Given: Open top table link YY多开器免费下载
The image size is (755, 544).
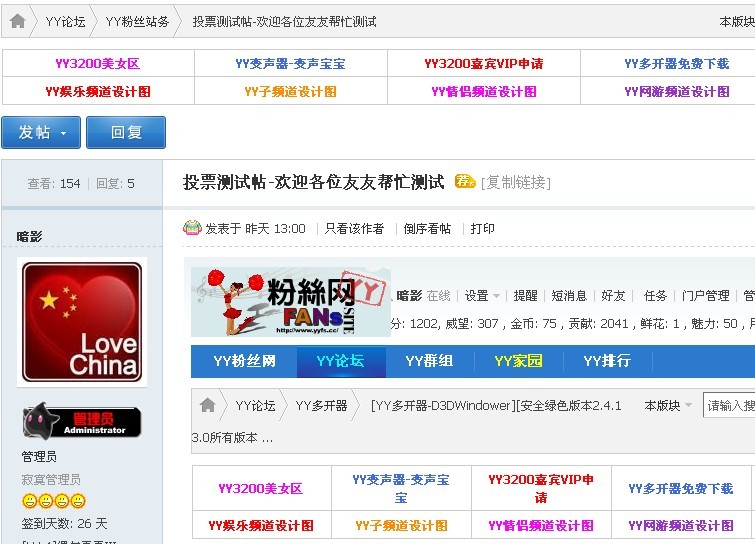Looking at the screenshot, I should 677,64.
